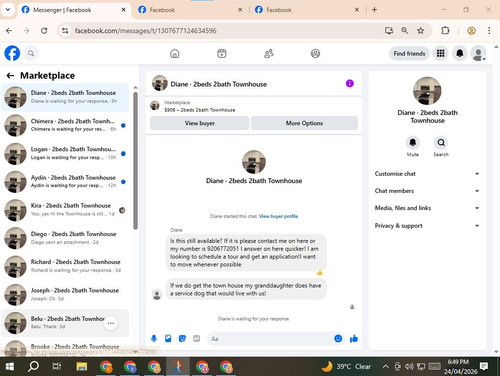Attach a file with the photo icon
The height and width of the screenshot is (376, 500).
point(168,339)
